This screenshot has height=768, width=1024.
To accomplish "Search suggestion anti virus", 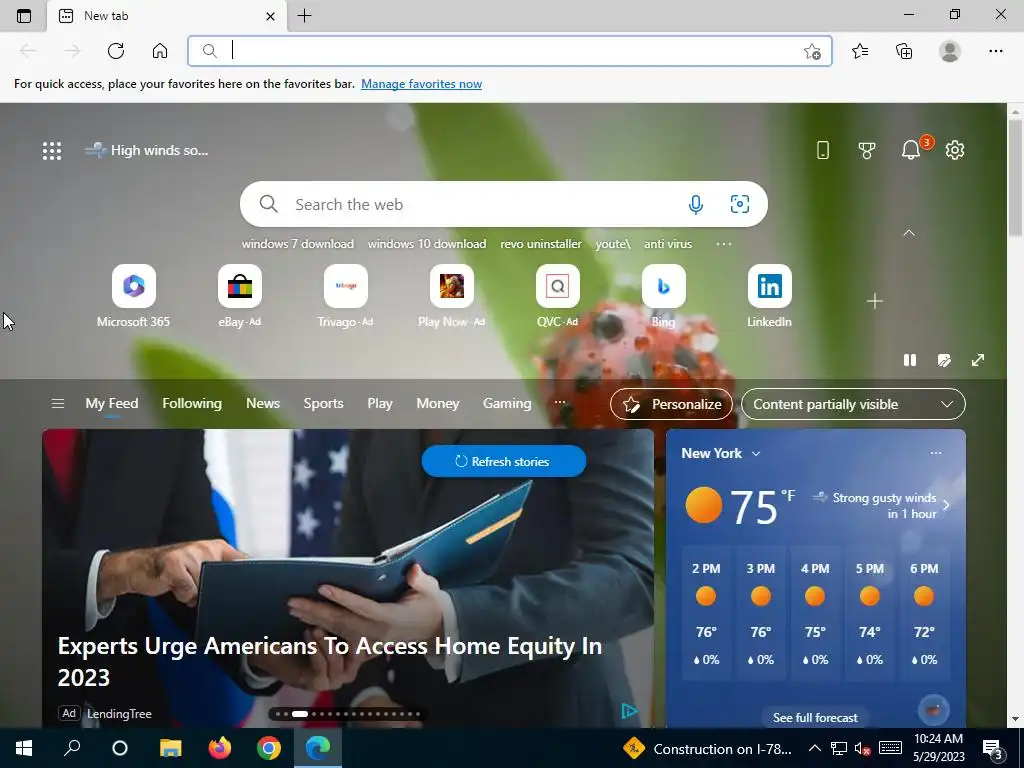I will pyautogui.click(x=667, y=244).
